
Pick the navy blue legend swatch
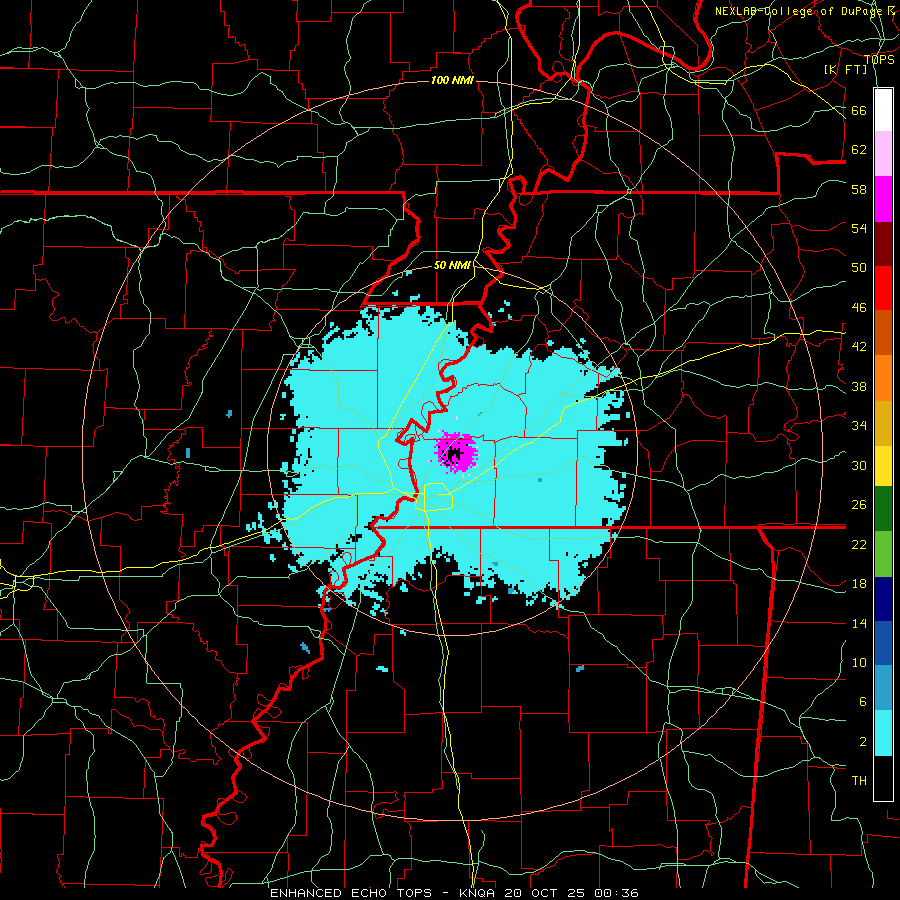(x=883, y=599)
